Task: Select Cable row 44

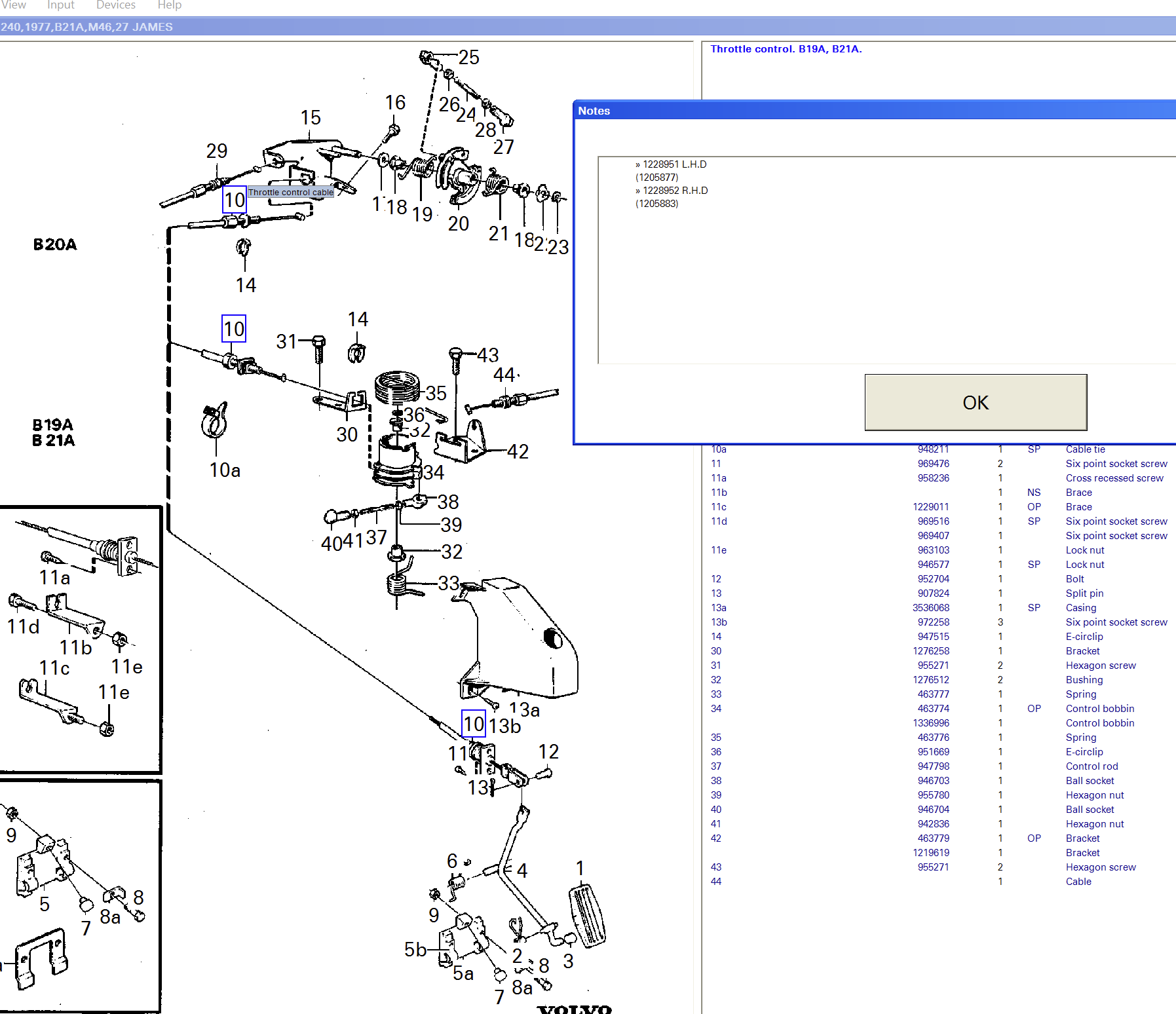Action: click(939, 882)
